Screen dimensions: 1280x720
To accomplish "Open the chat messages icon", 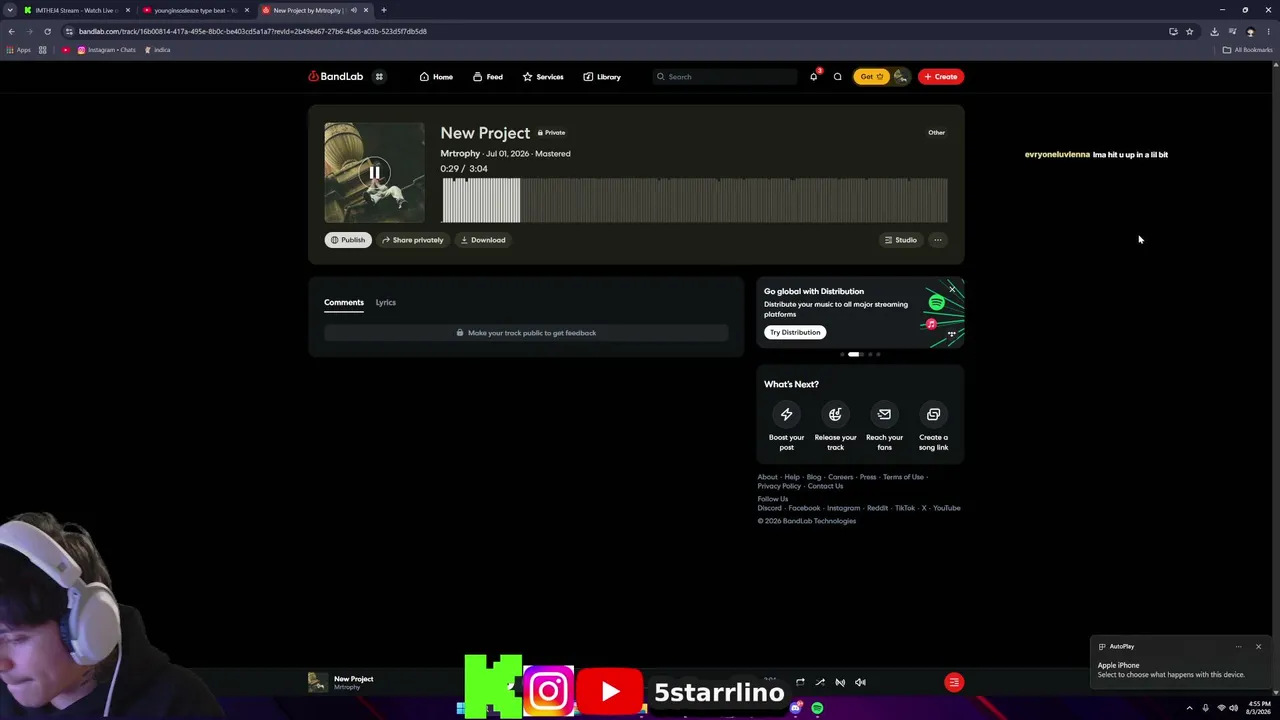I will 838,77.
